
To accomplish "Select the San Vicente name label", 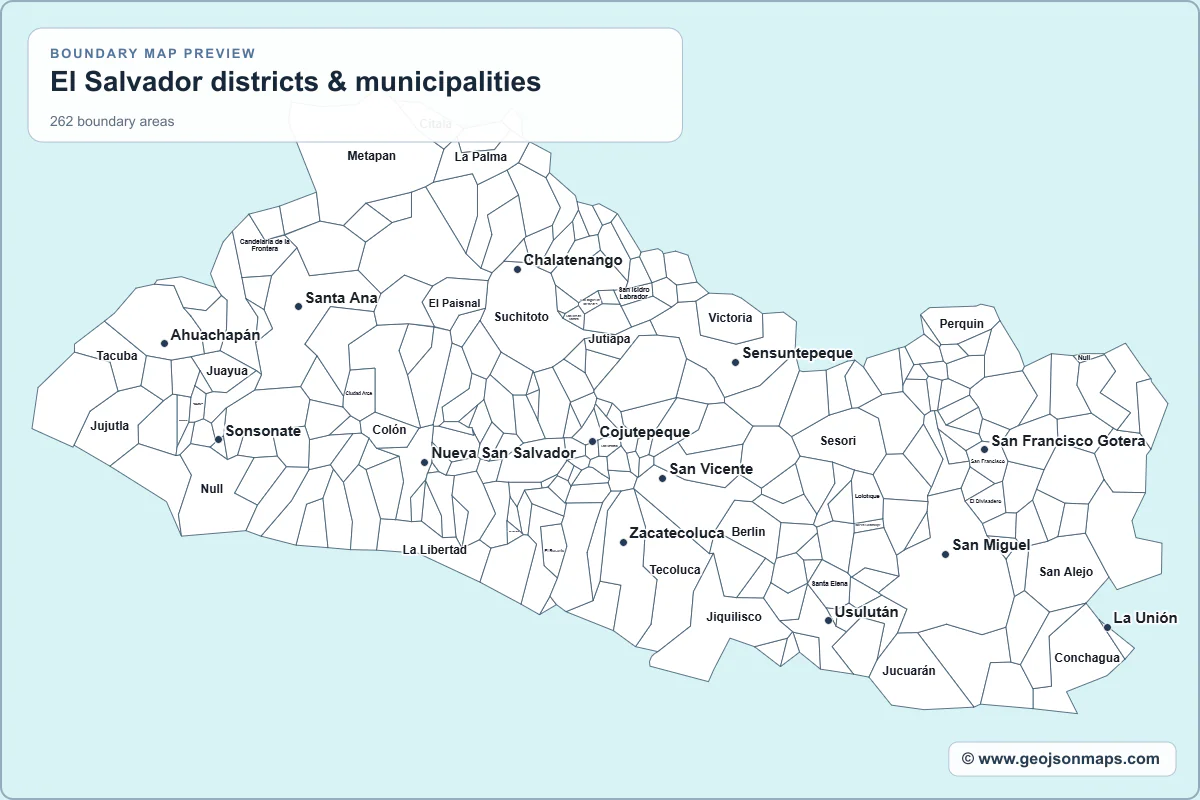I will (711, 469).
